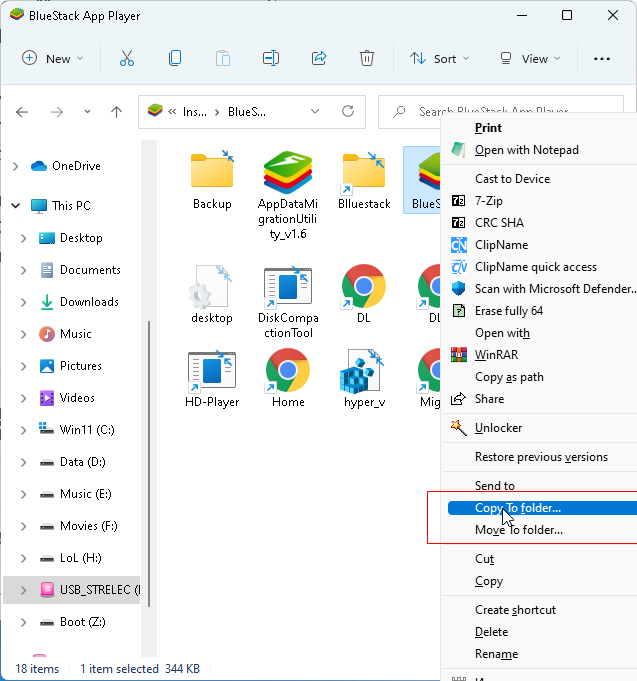Expand the Boot (Z:) tree node
The width and height of the screenshot is (637, 681).
point(23,622)
